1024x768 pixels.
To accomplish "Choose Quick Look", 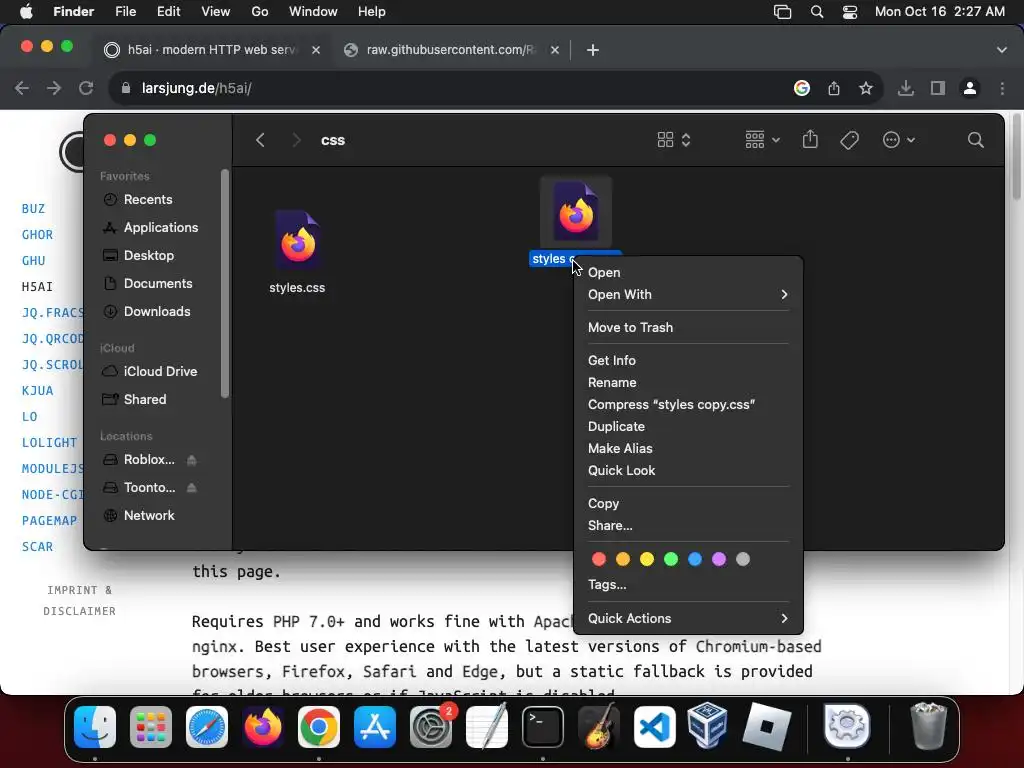I will (x=688, y=470).
